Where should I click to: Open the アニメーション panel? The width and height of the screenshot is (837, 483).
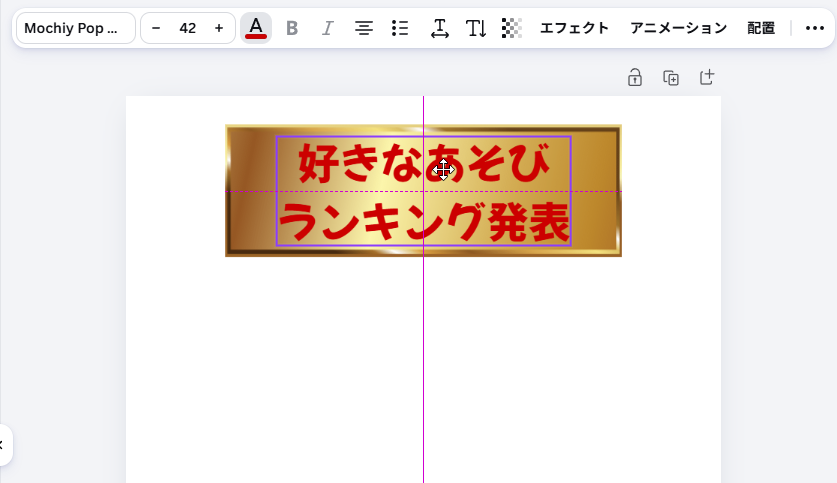(678, 28)
